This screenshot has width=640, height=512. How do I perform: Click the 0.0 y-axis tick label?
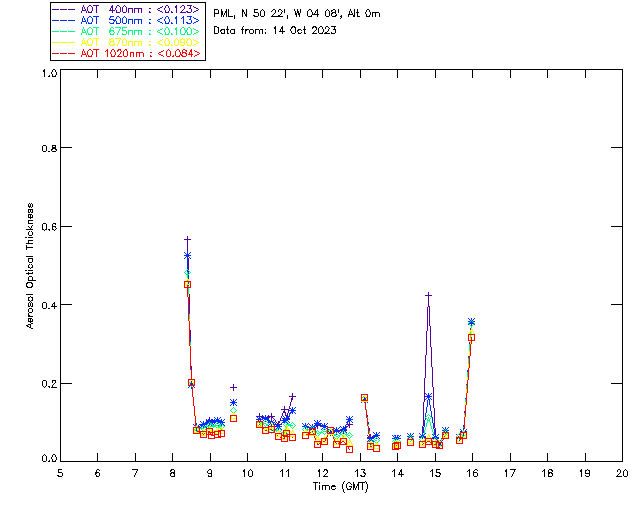pos(49,459)
